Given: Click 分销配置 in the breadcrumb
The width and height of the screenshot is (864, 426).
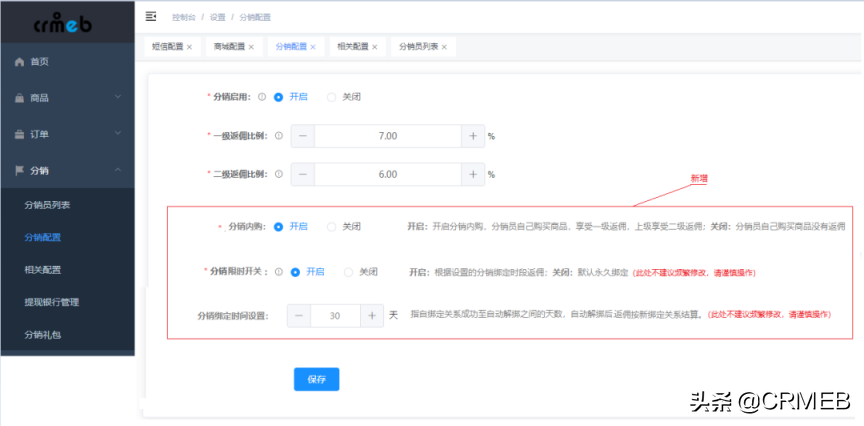Looking at the screenshot, I should 255,17.
